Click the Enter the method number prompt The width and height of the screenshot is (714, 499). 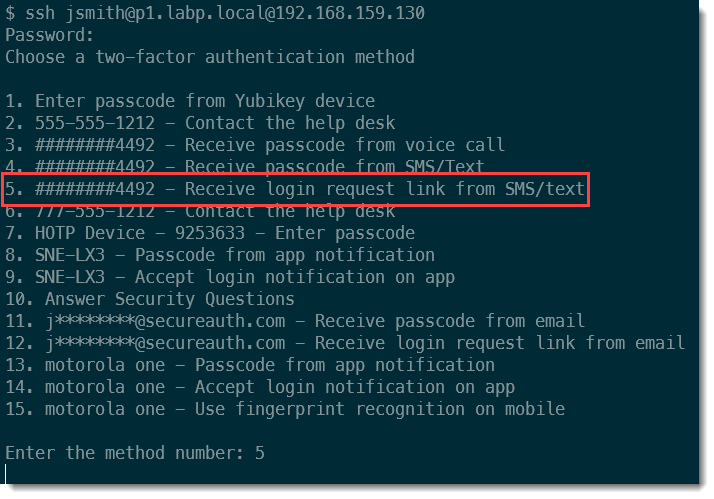[135, 453]
